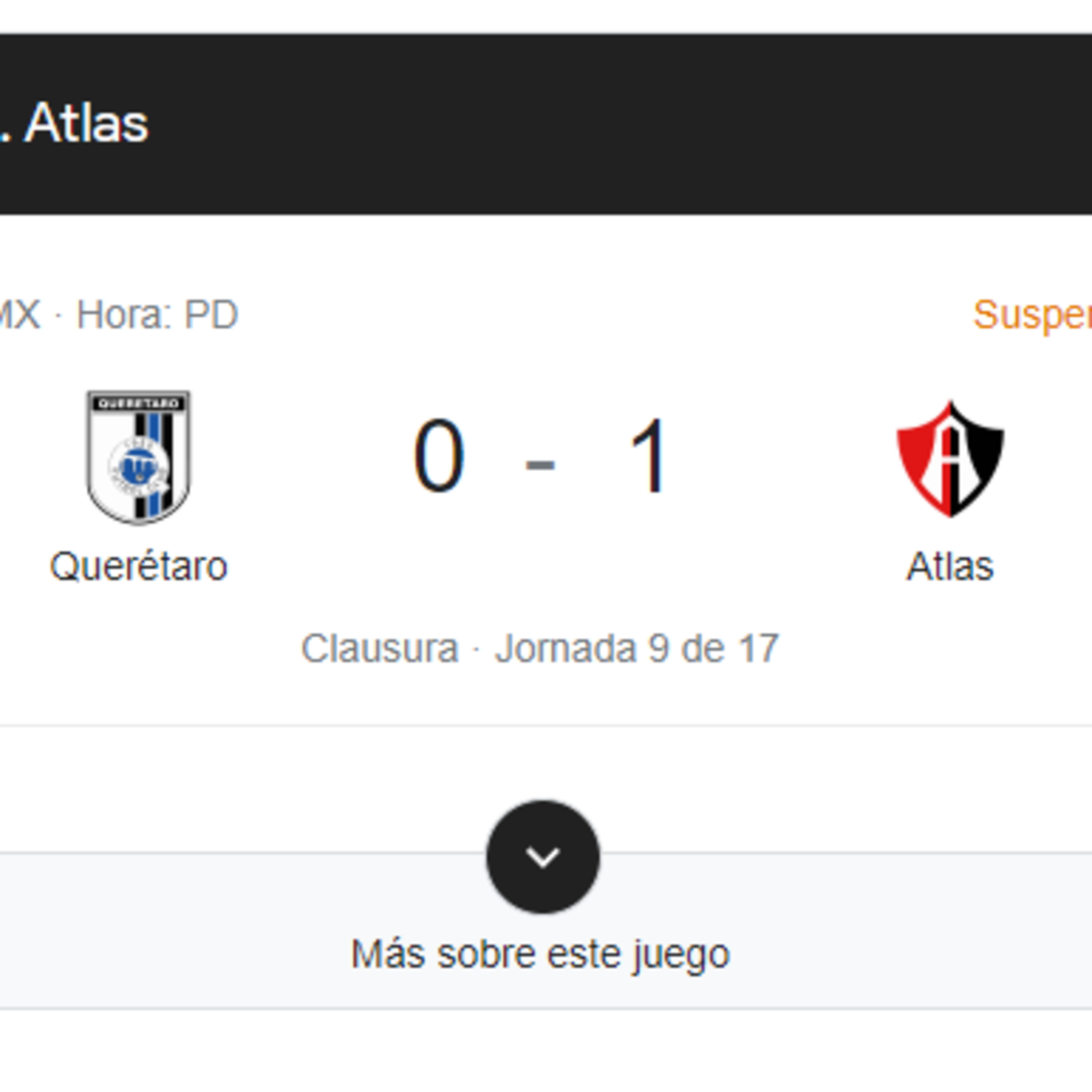Select the Querétaro team name

[138, 566]
